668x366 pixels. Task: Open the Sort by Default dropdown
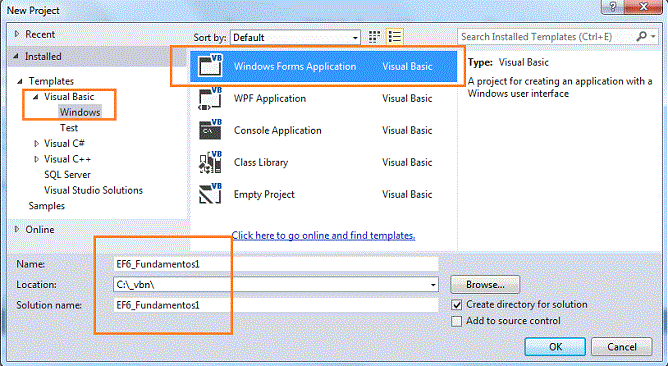[295, 37]
